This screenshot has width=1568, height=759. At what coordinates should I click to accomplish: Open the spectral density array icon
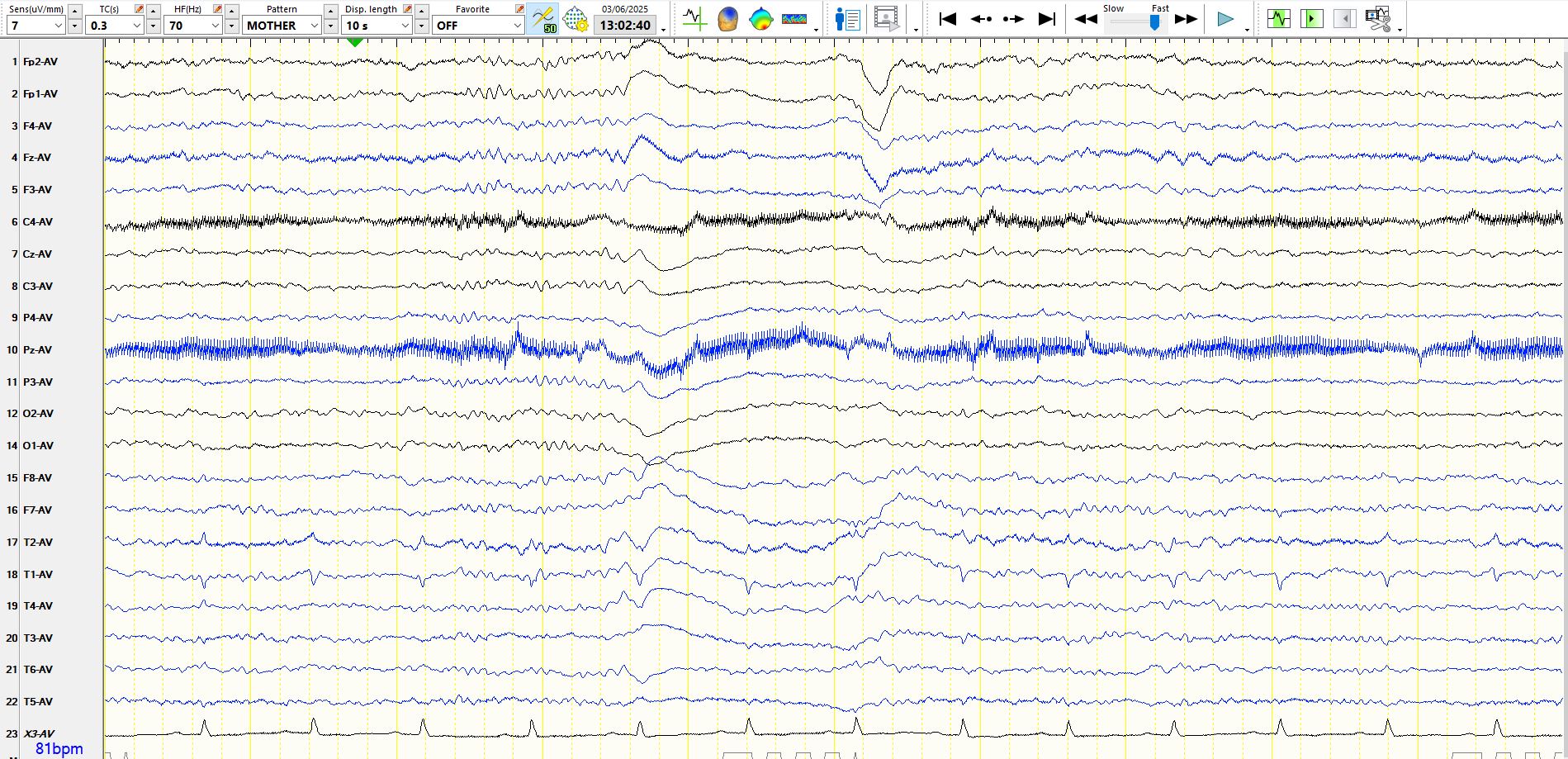tap(793, 19)
